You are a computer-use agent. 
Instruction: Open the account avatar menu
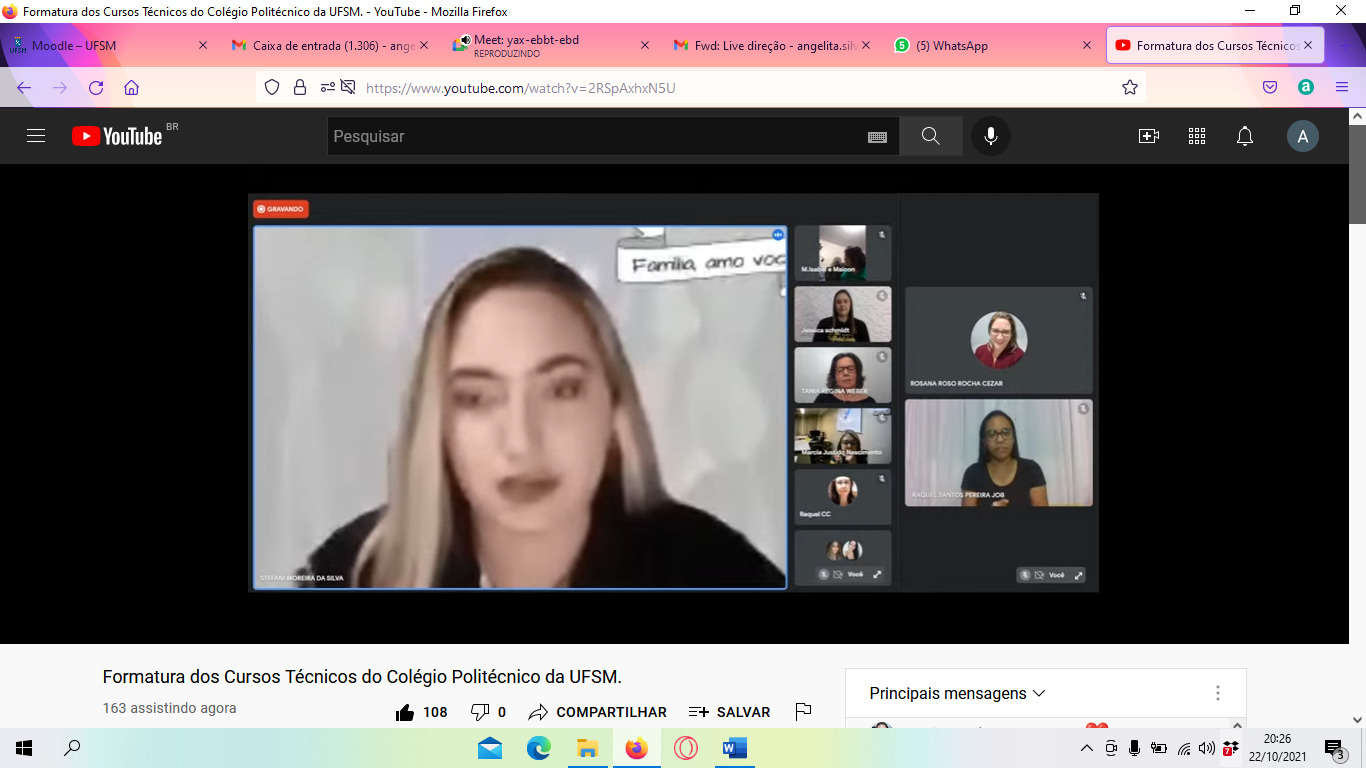coord(1302,136)
